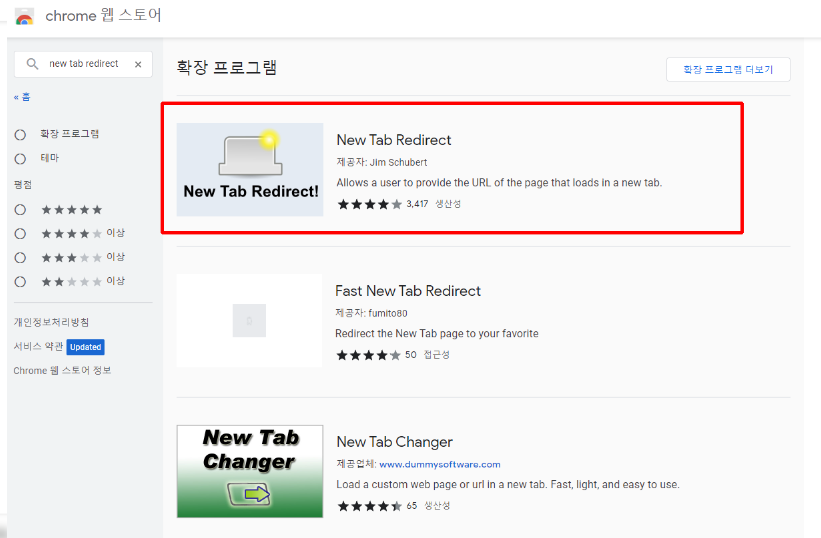This screenshot has height=538, width=821.
Task: Go back via the '« 홈' link
Action: pyautogui.click(x=23, y=97)
